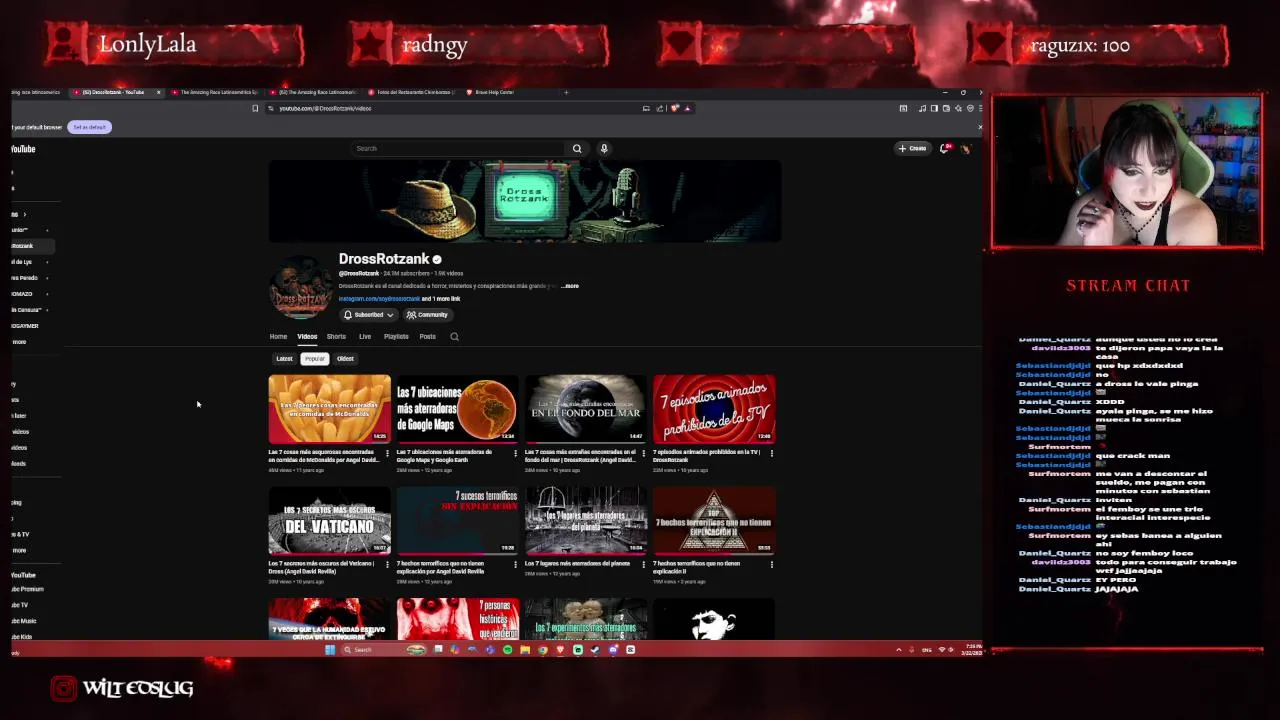This screenshot has height=720, width=1280.
Task: Click the YouTube logo in sidebar
Action: [23, 149]
